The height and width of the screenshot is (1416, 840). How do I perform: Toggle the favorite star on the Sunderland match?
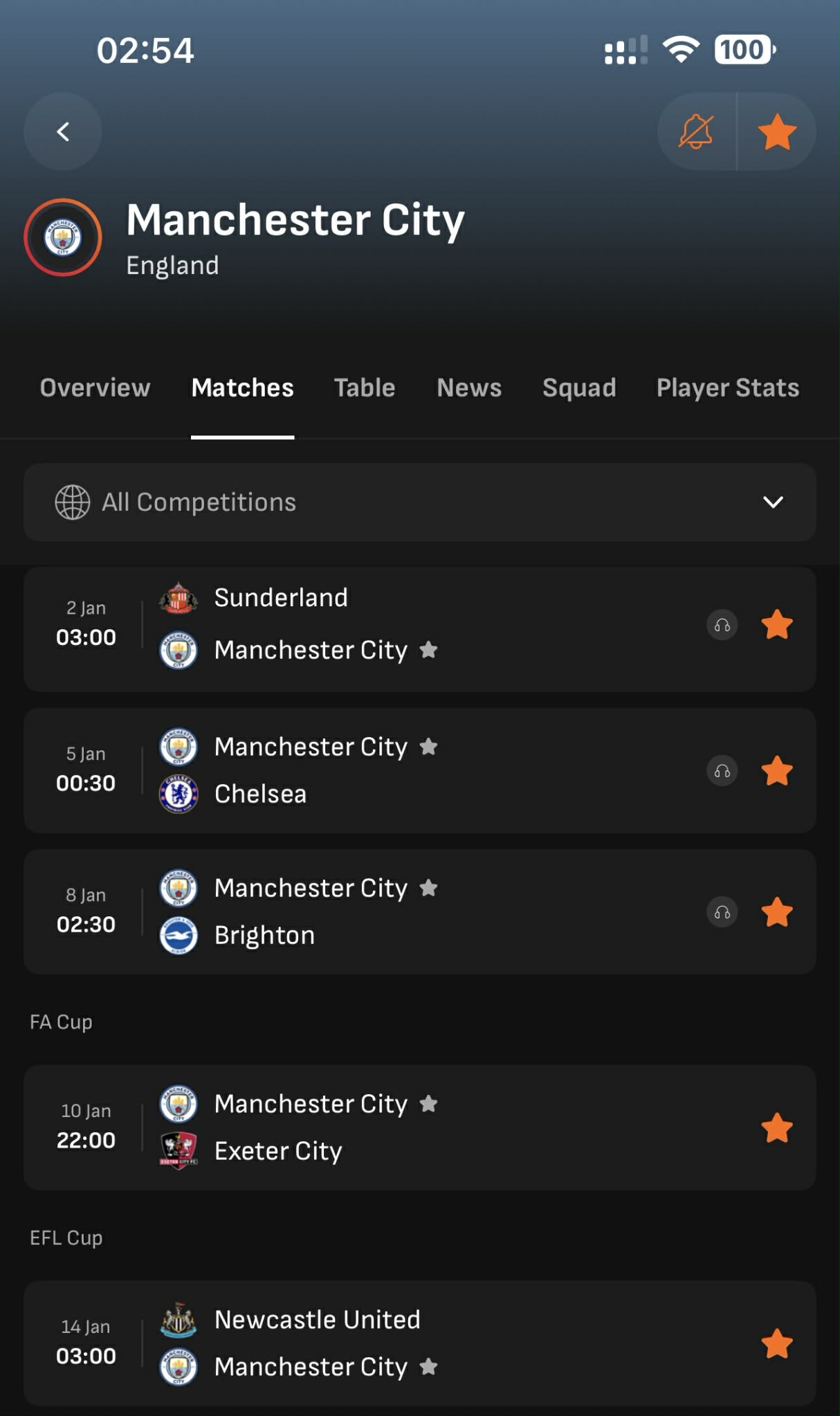pyautogui.click(x=777, y=625)
